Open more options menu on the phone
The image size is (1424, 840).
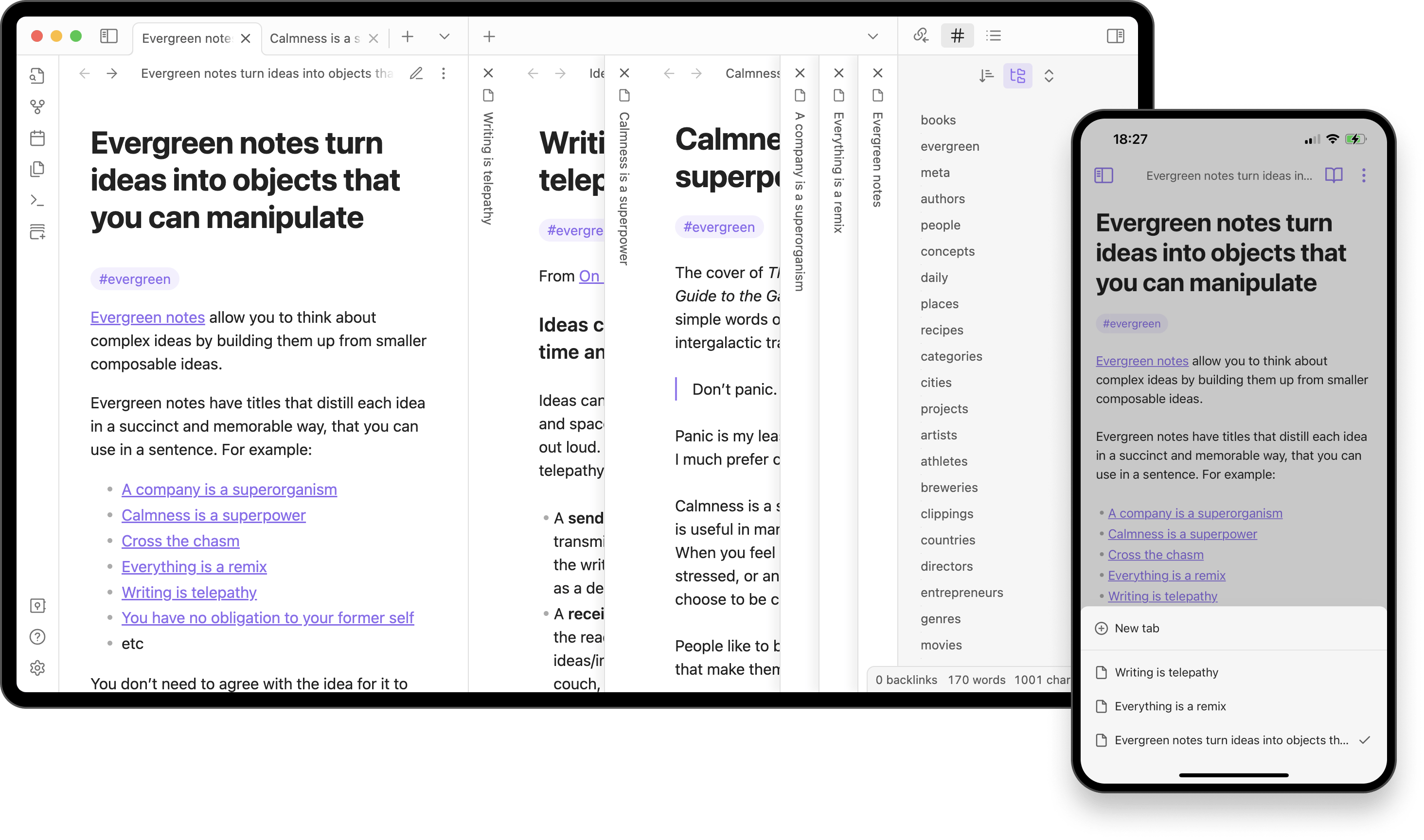1363,175
